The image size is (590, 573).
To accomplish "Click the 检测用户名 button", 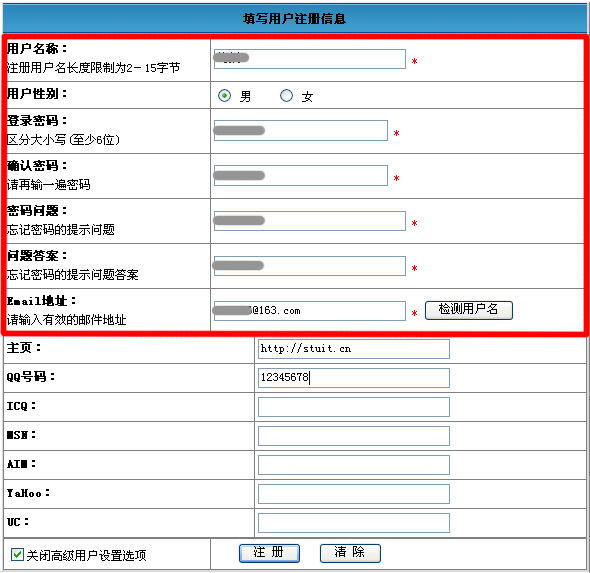I will click(468, 310).
